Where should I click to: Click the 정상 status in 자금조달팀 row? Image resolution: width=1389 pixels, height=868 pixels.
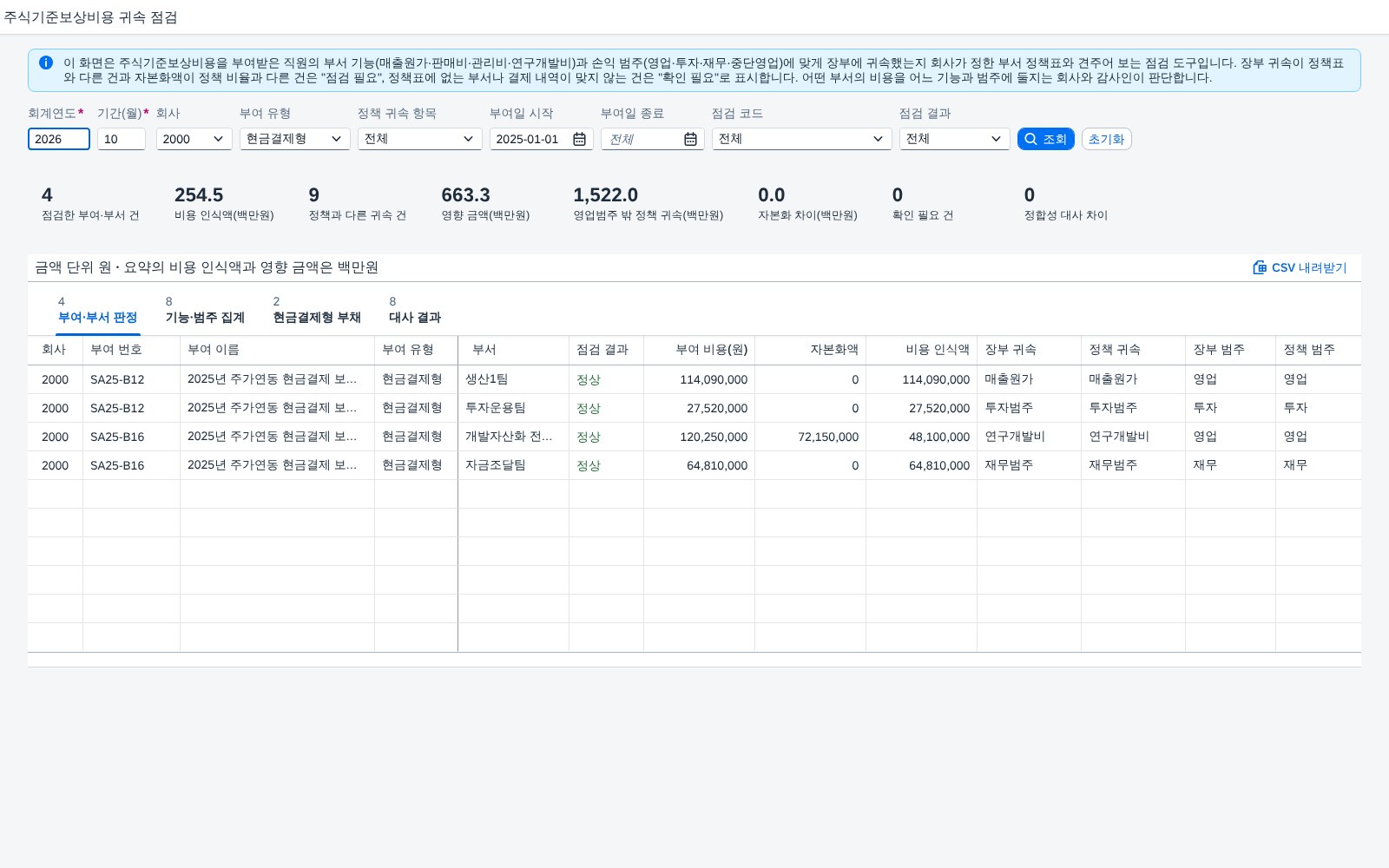click(x=589, y=466)
